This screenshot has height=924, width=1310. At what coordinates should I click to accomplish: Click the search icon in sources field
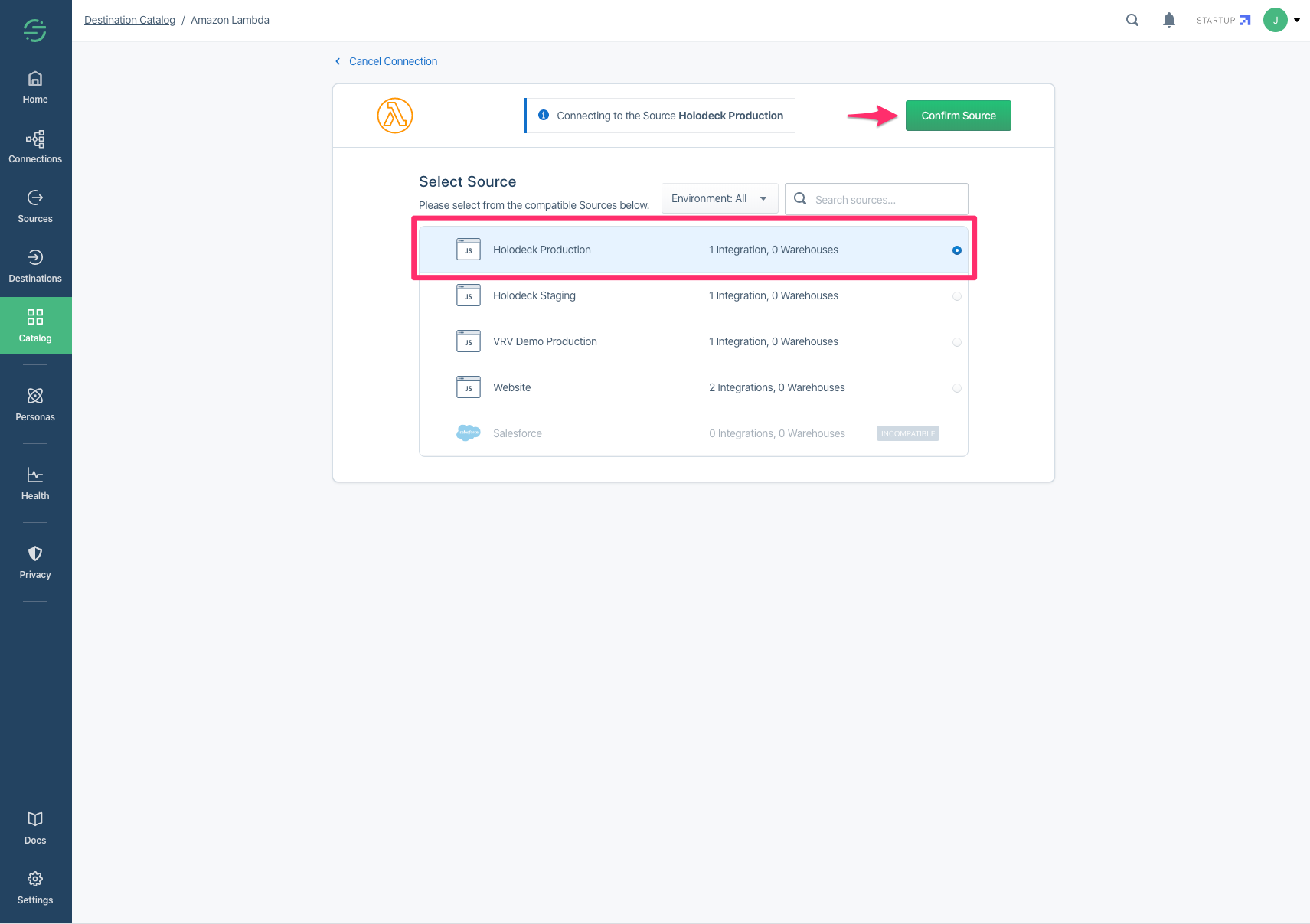click(800, 198)
